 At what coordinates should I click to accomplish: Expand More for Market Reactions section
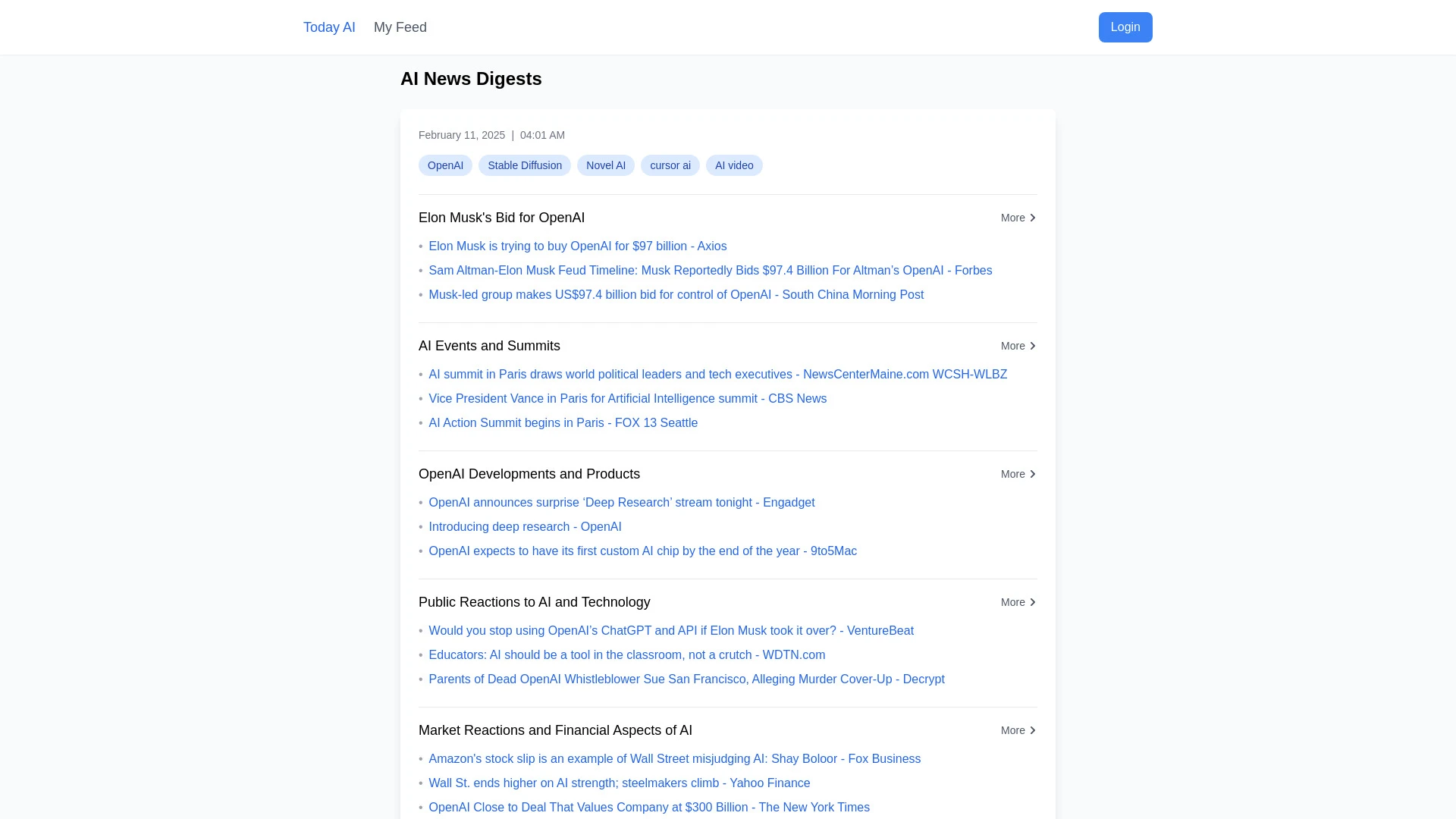click(1018, 730)
